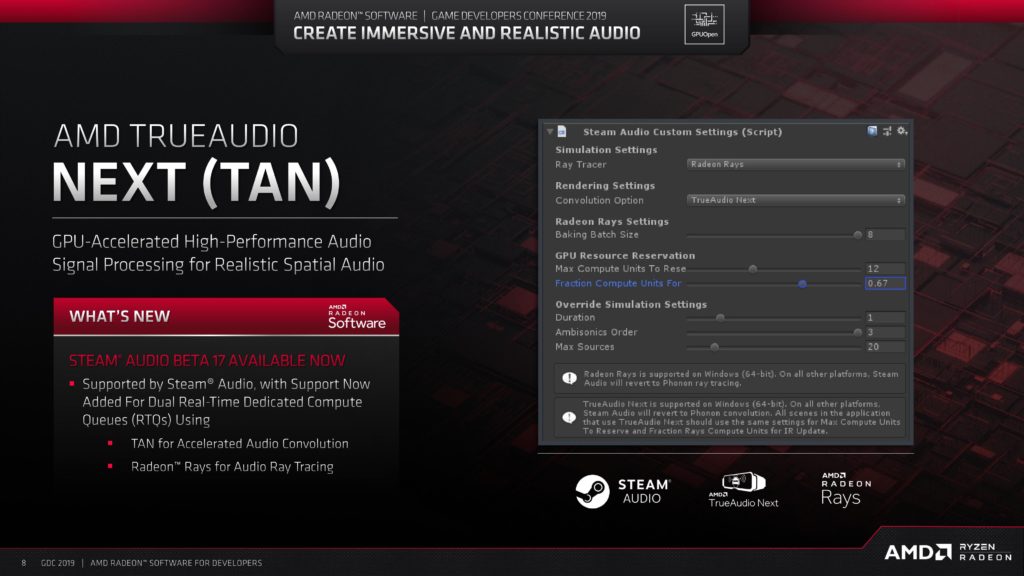Click the "WHAT'S NEW" banner text

(120, 317)
